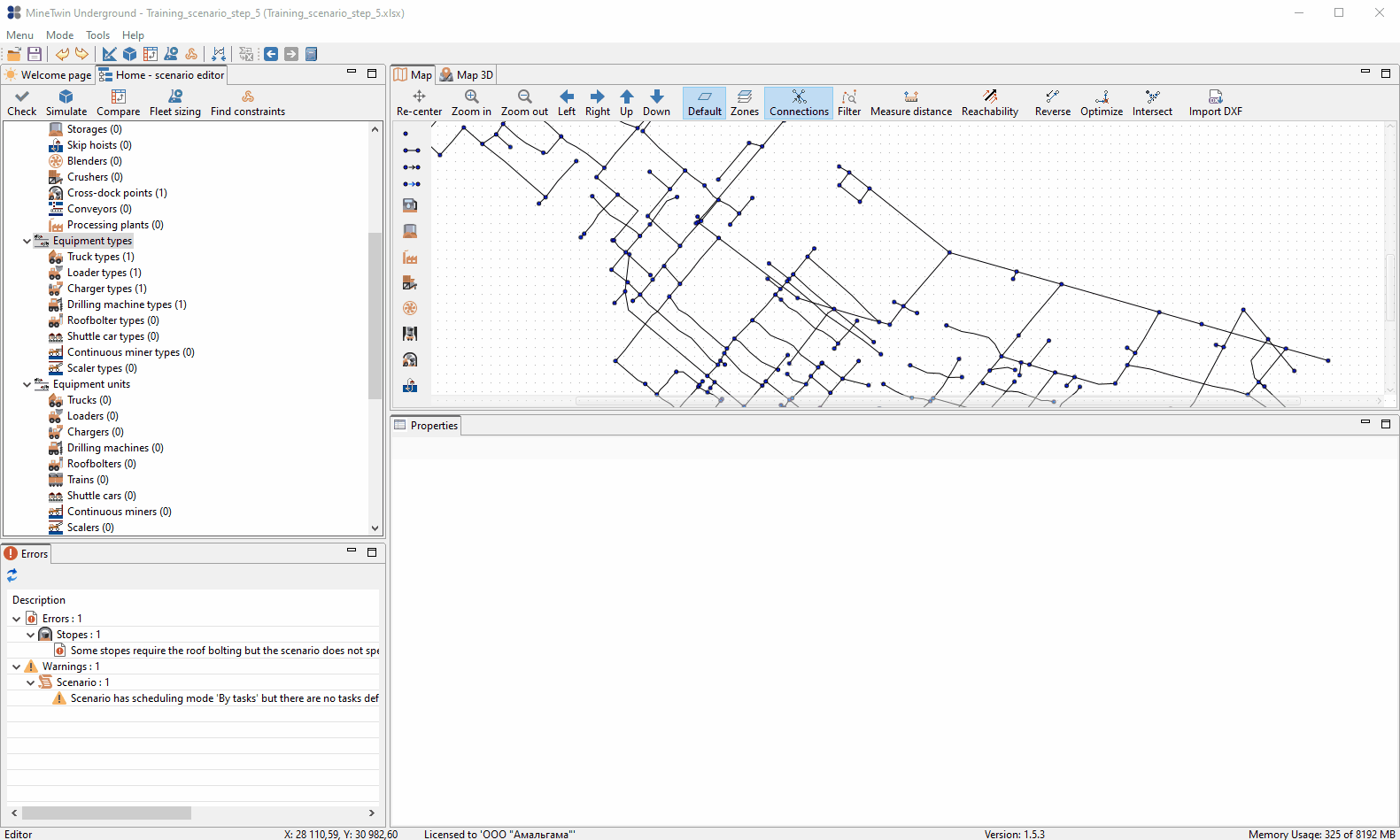
Task: Select the crusher tool in map palette
Action: coord(410,283)
